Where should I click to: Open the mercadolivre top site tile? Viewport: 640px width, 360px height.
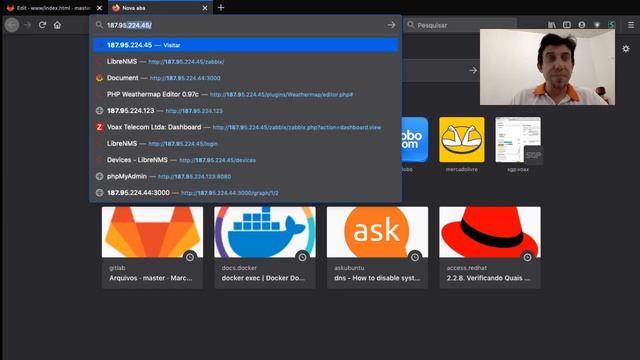pos(462,144)
